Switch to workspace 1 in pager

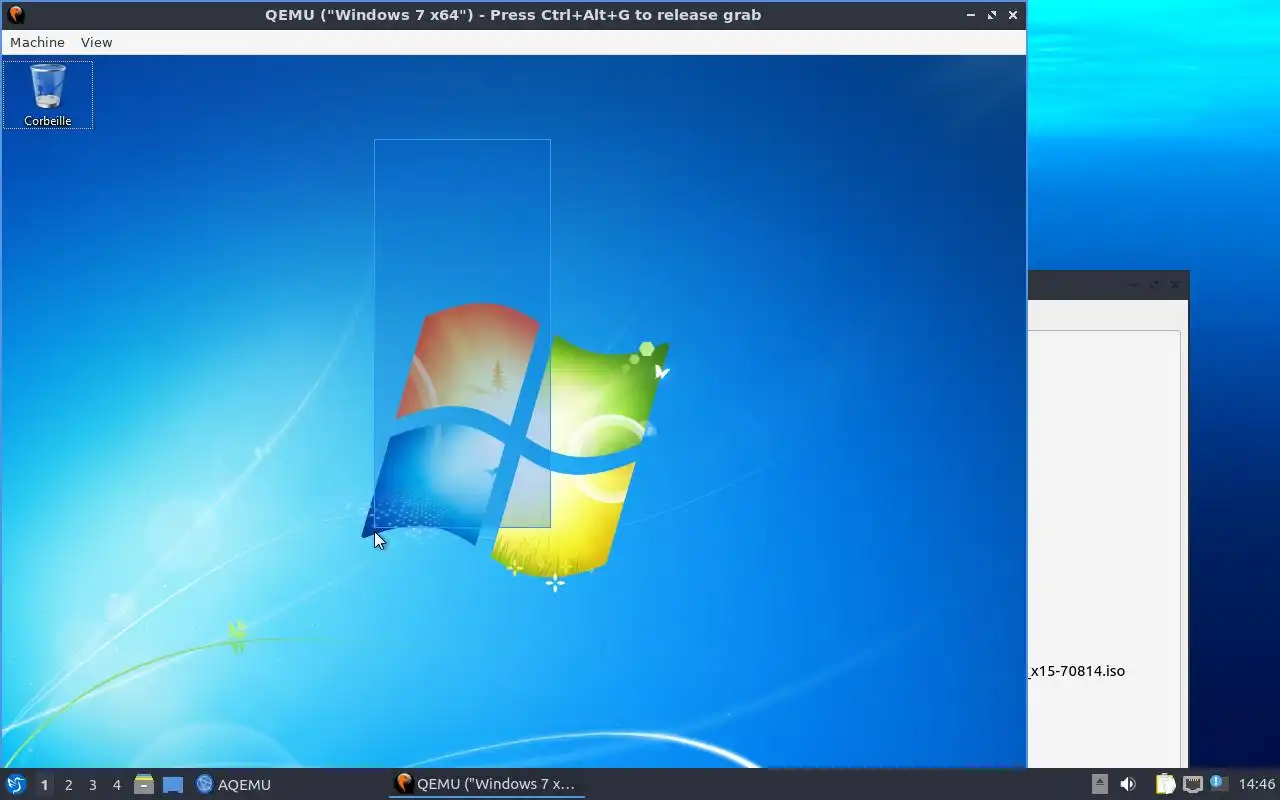point(44,785)
